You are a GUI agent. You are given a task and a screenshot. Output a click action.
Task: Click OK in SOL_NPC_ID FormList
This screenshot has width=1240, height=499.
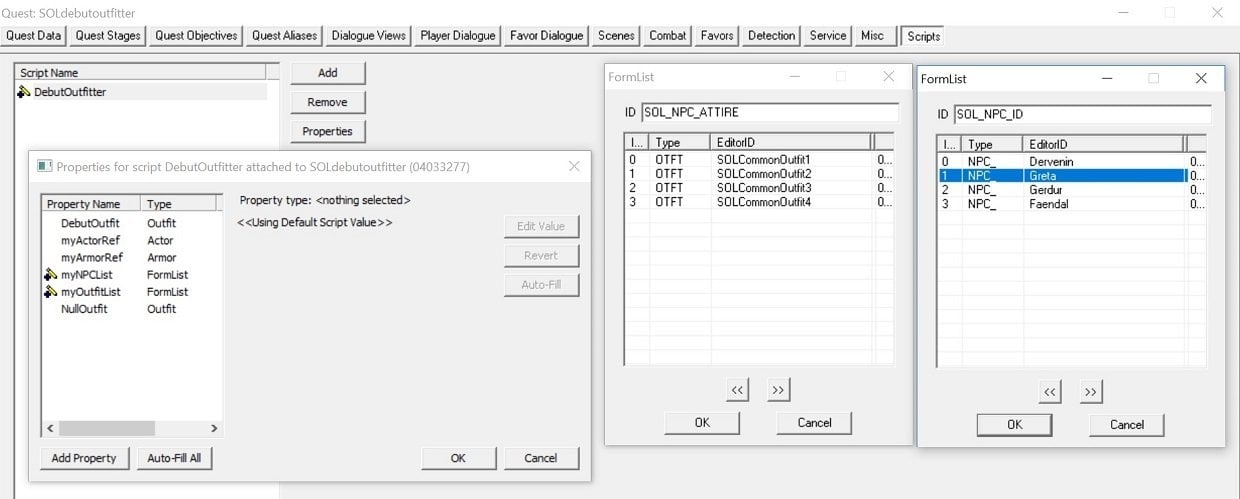1015,425
